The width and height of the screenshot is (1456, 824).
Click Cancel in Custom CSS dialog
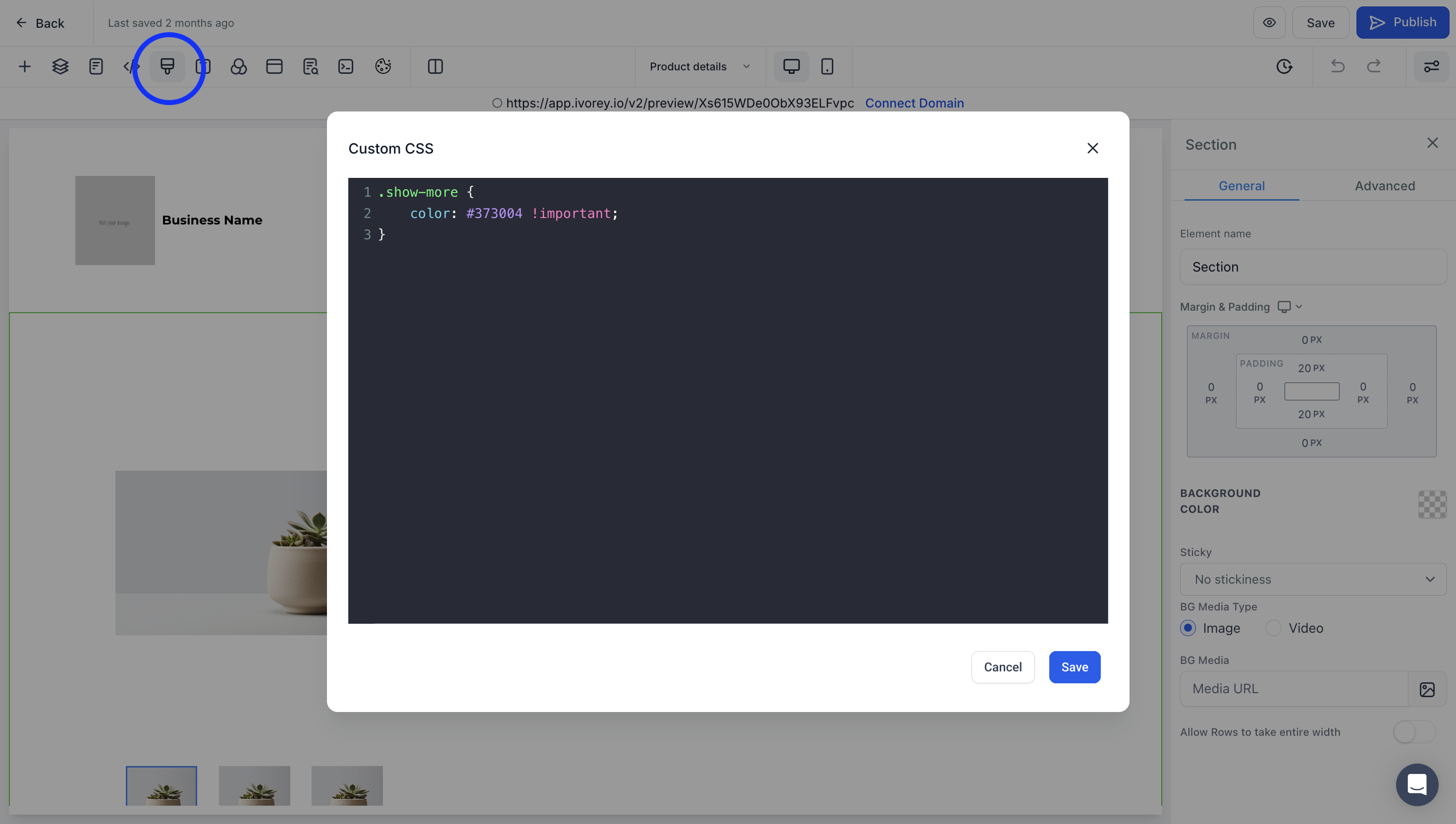click(1002, 667)
